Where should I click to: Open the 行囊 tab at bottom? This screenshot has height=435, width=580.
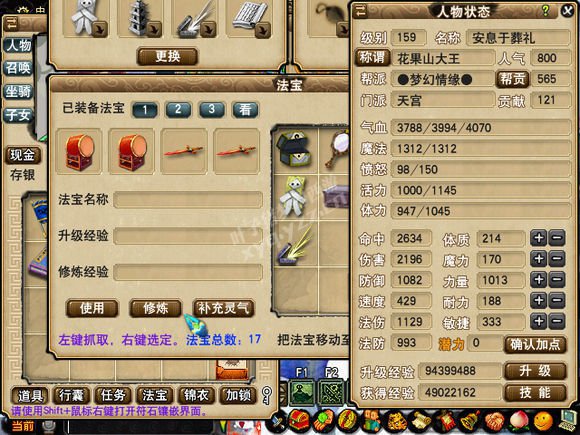71,396
